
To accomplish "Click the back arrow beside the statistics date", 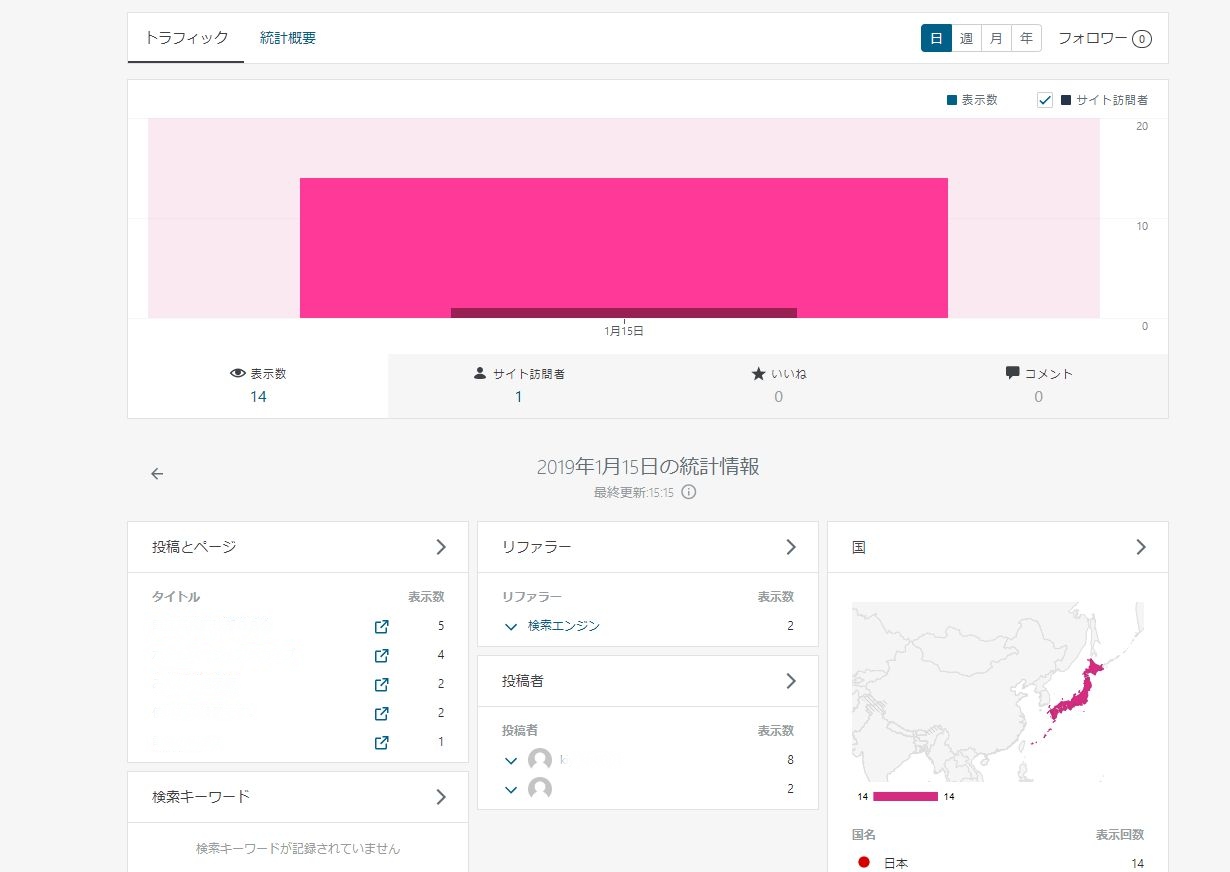I will tap(157, 474).
